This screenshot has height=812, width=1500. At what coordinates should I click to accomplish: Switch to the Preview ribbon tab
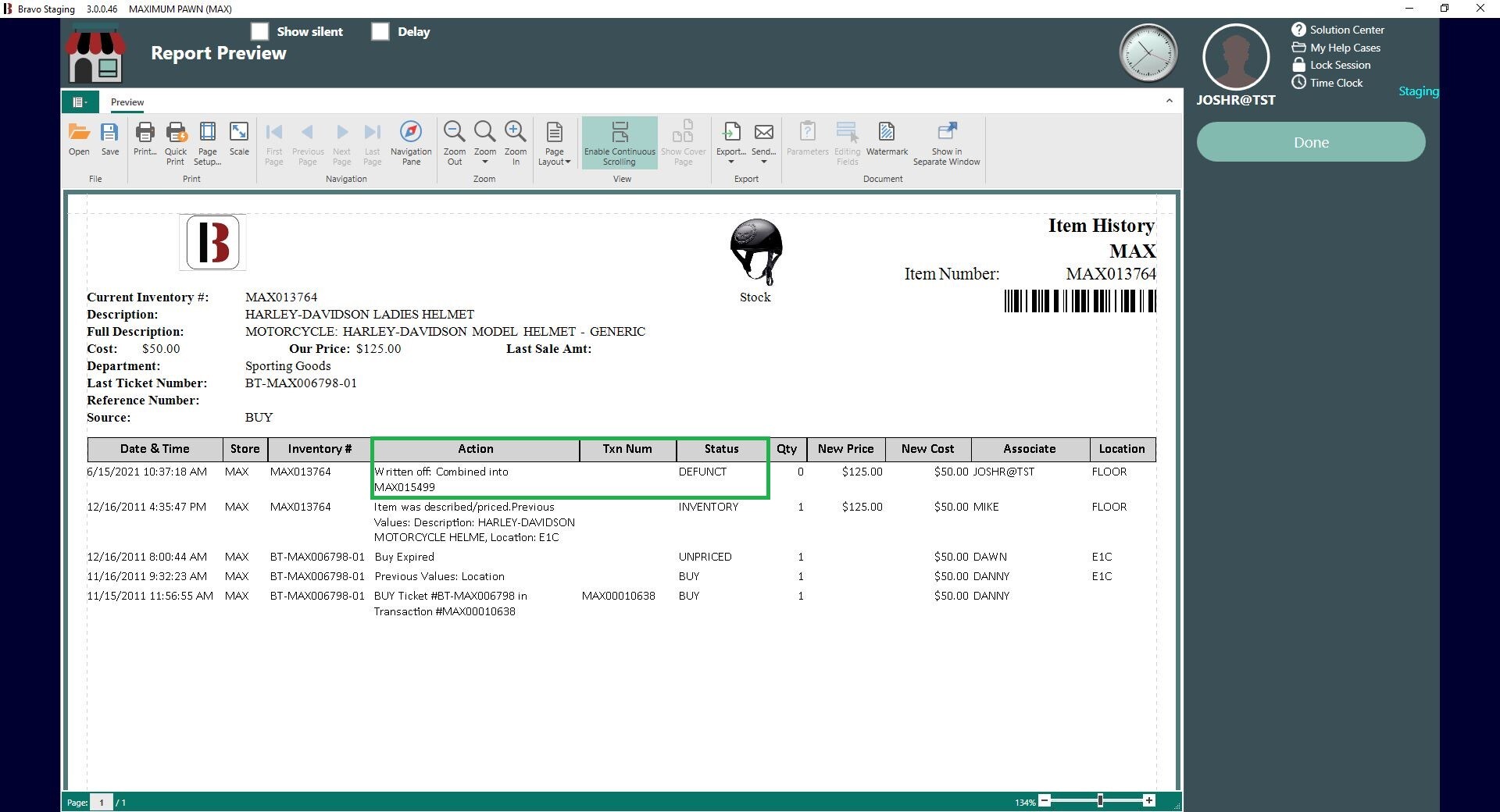point(127,102)
